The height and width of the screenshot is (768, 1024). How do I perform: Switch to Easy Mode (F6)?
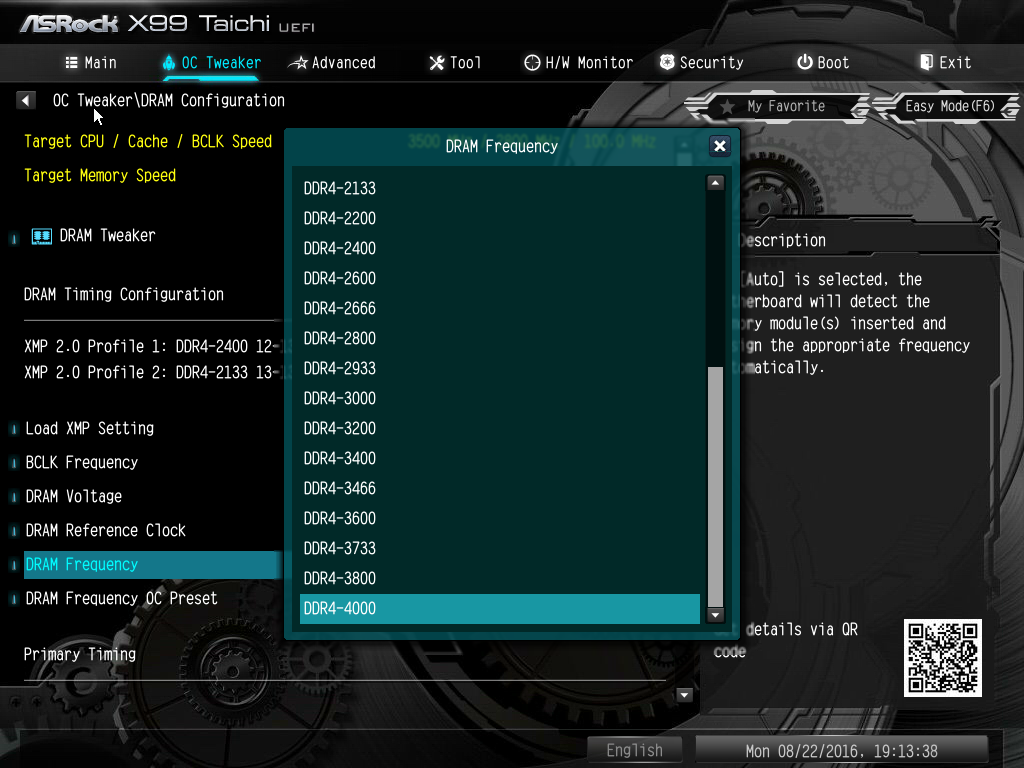948,106
